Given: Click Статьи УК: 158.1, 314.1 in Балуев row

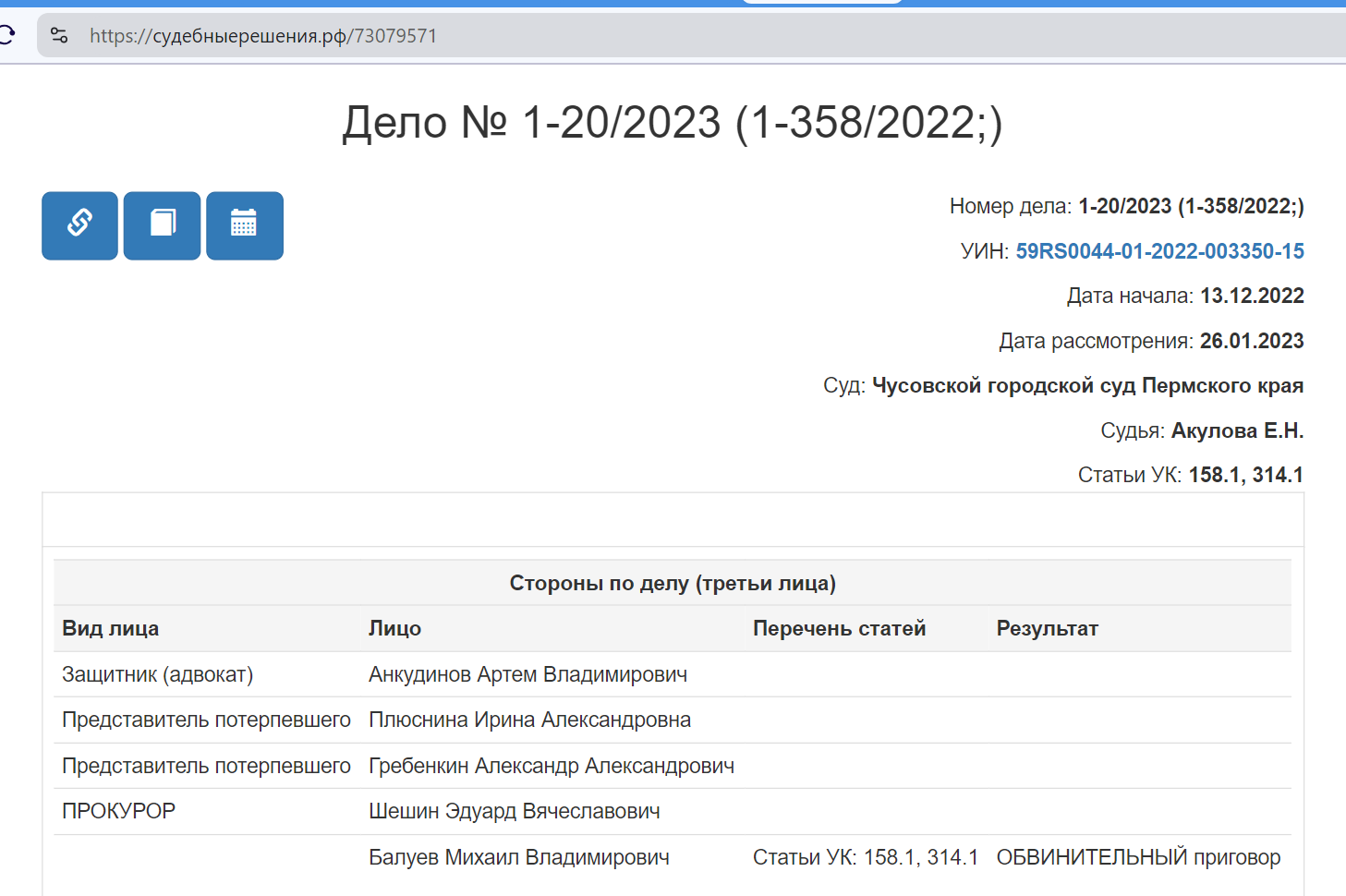Looking at the screenshot, I should pos(865,857).
